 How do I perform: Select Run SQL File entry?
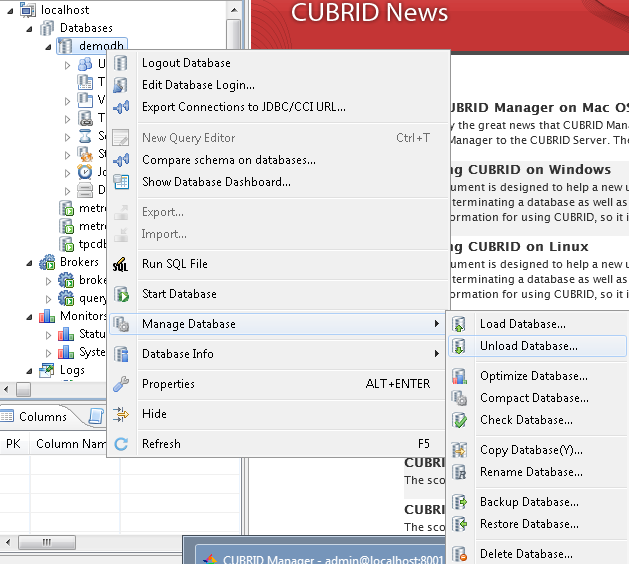pos(279,264)
